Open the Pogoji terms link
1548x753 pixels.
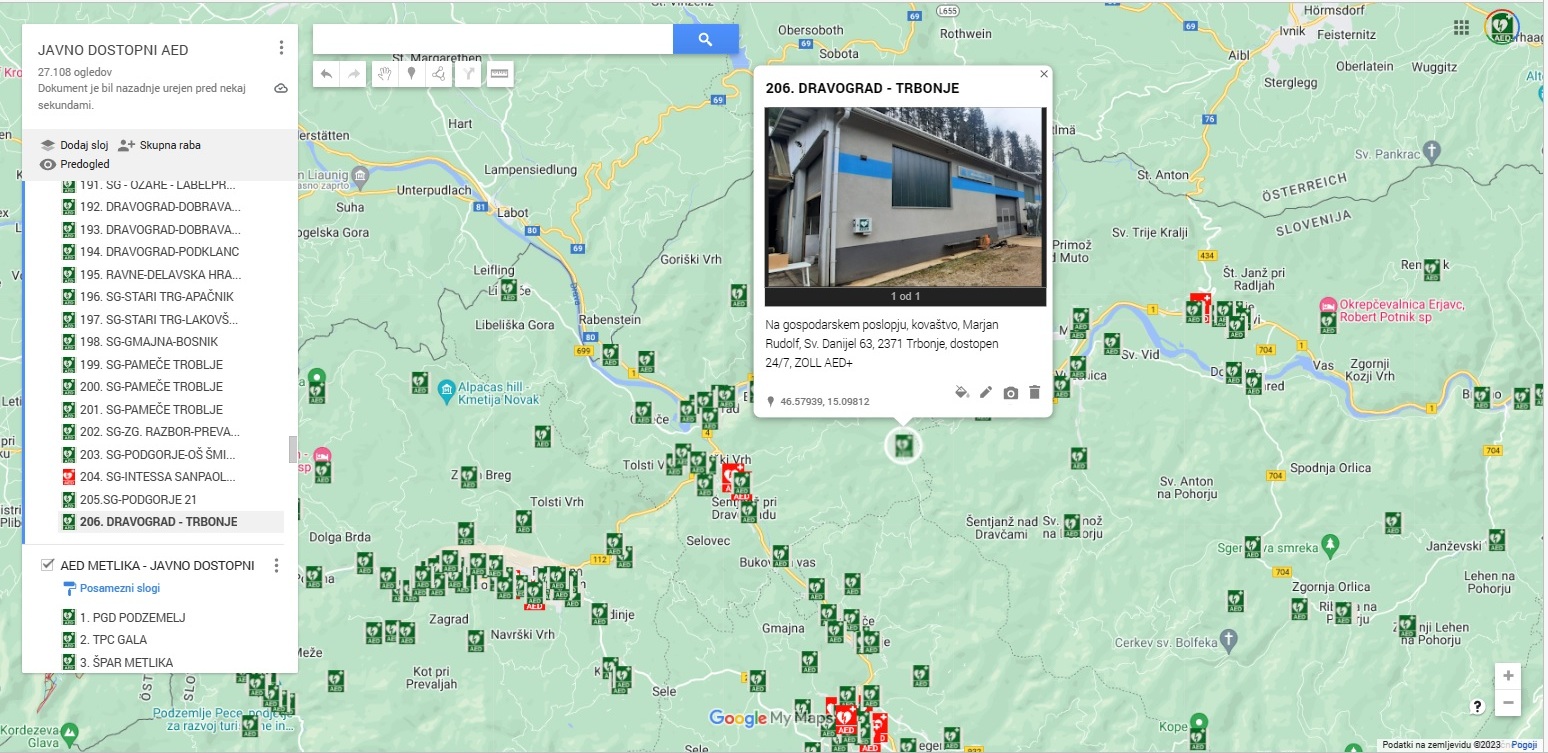[x=1524, y=745]
